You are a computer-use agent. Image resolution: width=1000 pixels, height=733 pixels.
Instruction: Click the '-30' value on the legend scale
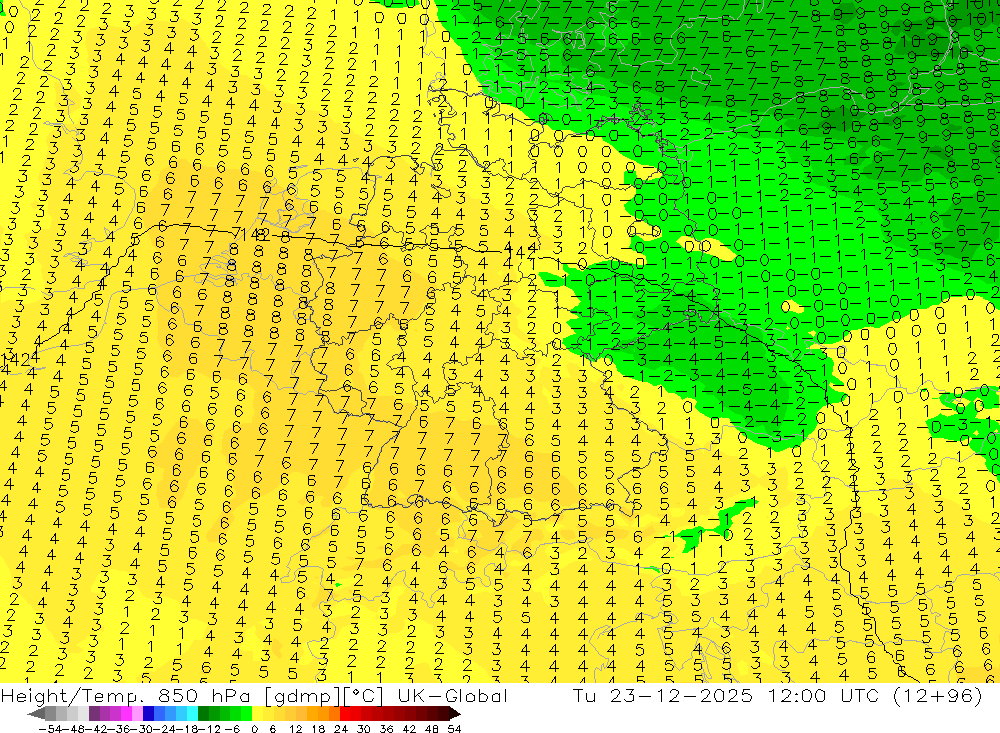[x=142, y=729]
